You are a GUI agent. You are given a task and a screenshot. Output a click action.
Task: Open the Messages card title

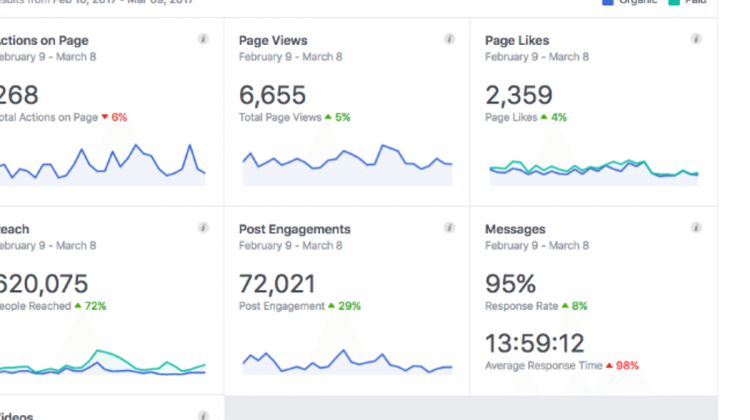(x=515, y=230)
